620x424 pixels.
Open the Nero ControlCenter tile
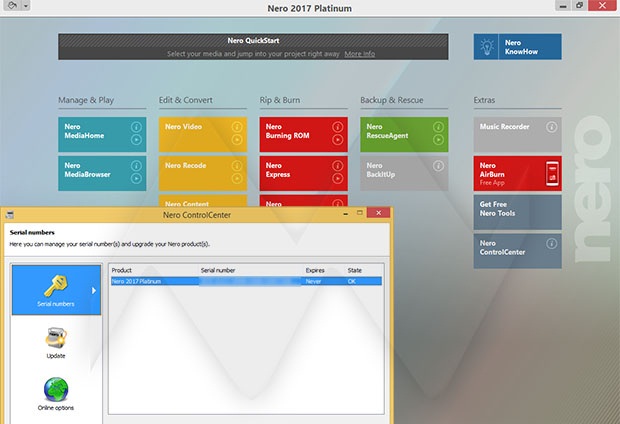coord(518,251)
